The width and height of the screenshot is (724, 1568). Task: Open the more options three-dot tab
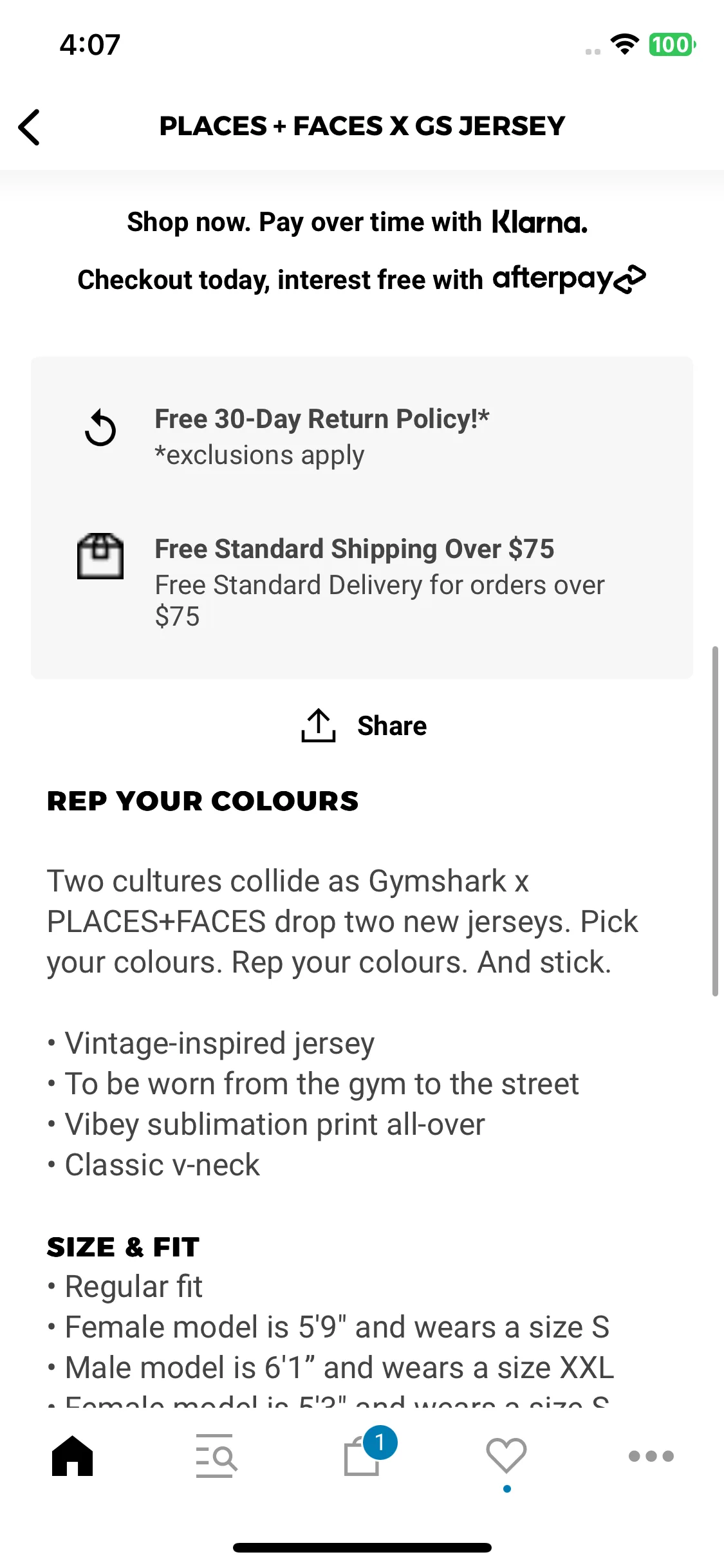click(x=651, y=1456)
